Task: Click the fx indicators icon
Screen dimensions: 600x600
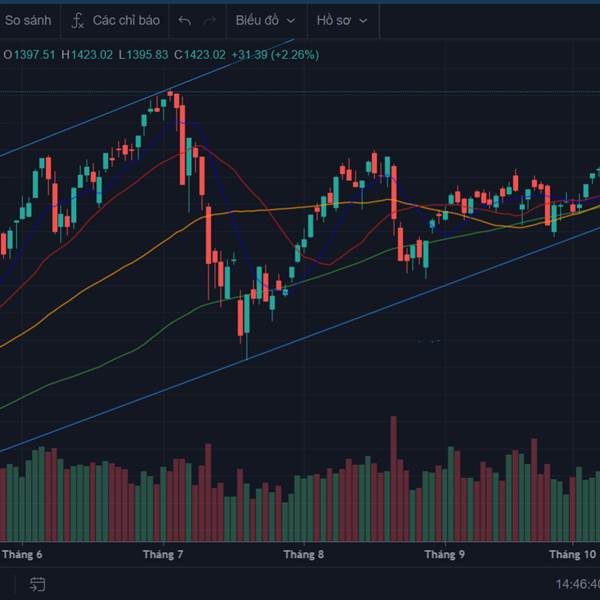Action: 78,21
